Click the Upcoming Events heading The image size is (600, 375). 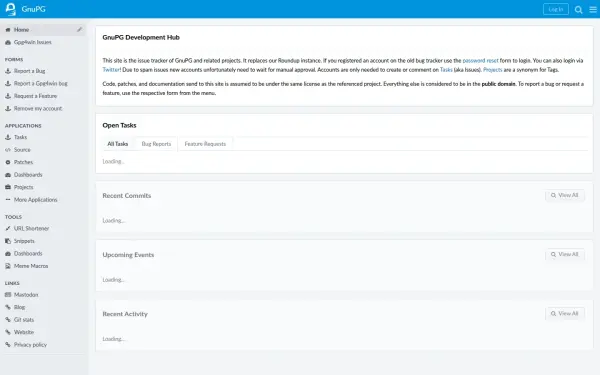(x=128, y=255)
